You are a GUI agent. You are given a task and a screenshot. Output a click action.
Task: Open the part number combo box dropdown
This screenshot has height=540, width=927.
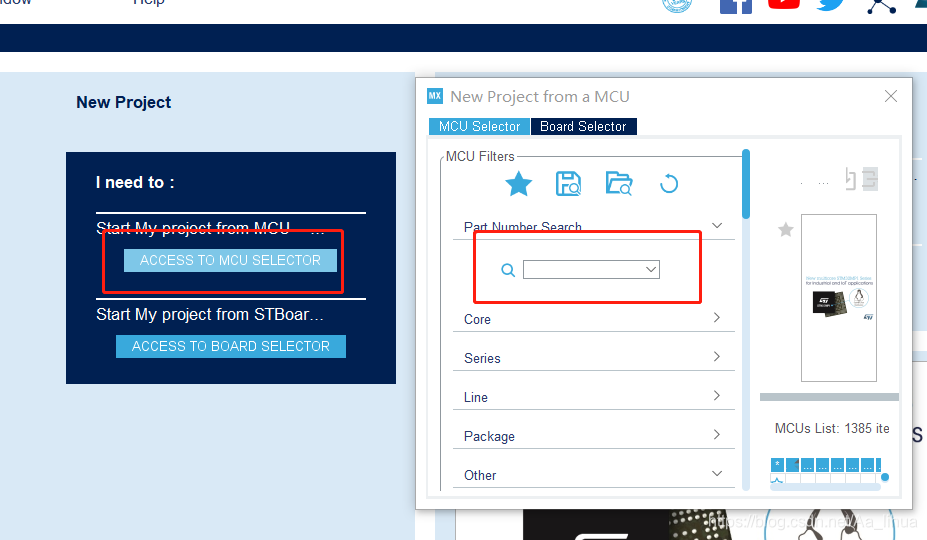651,270
